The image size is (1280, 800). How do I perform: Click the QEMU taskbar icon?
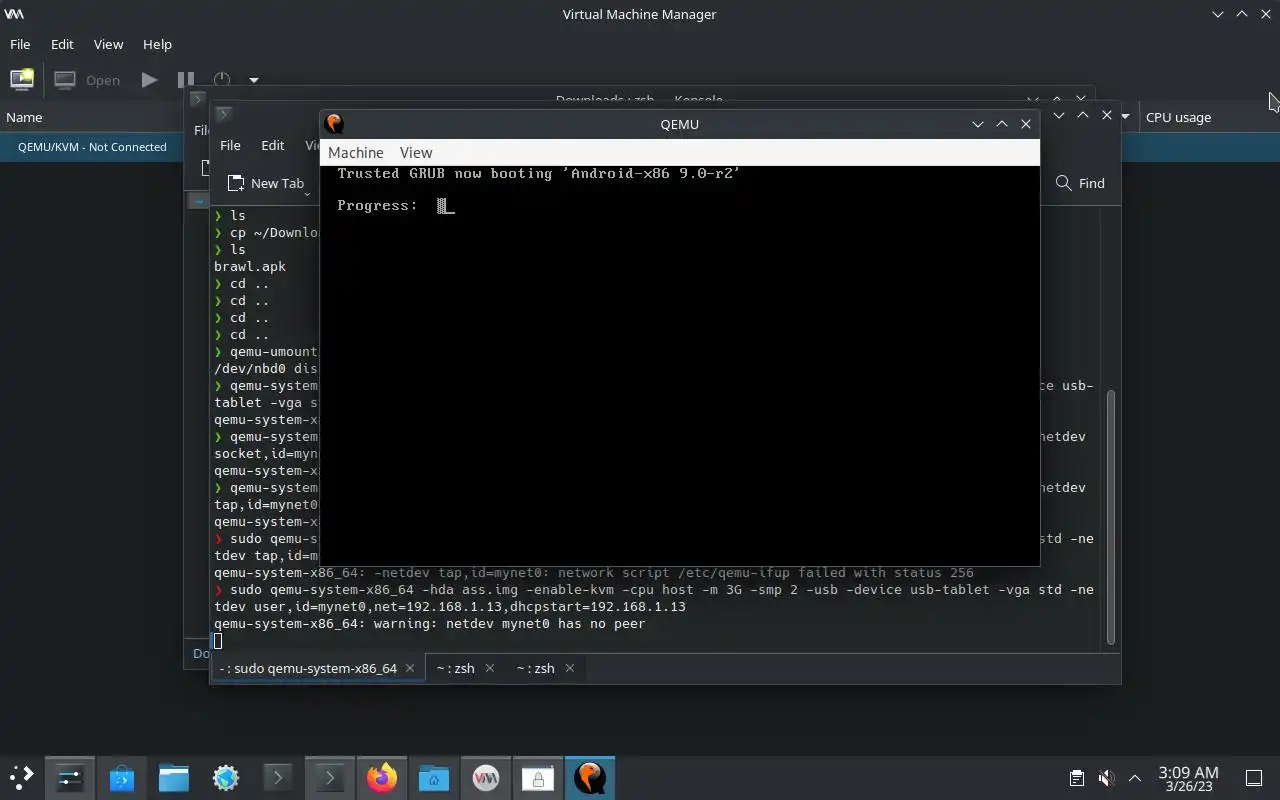(590, 778)
